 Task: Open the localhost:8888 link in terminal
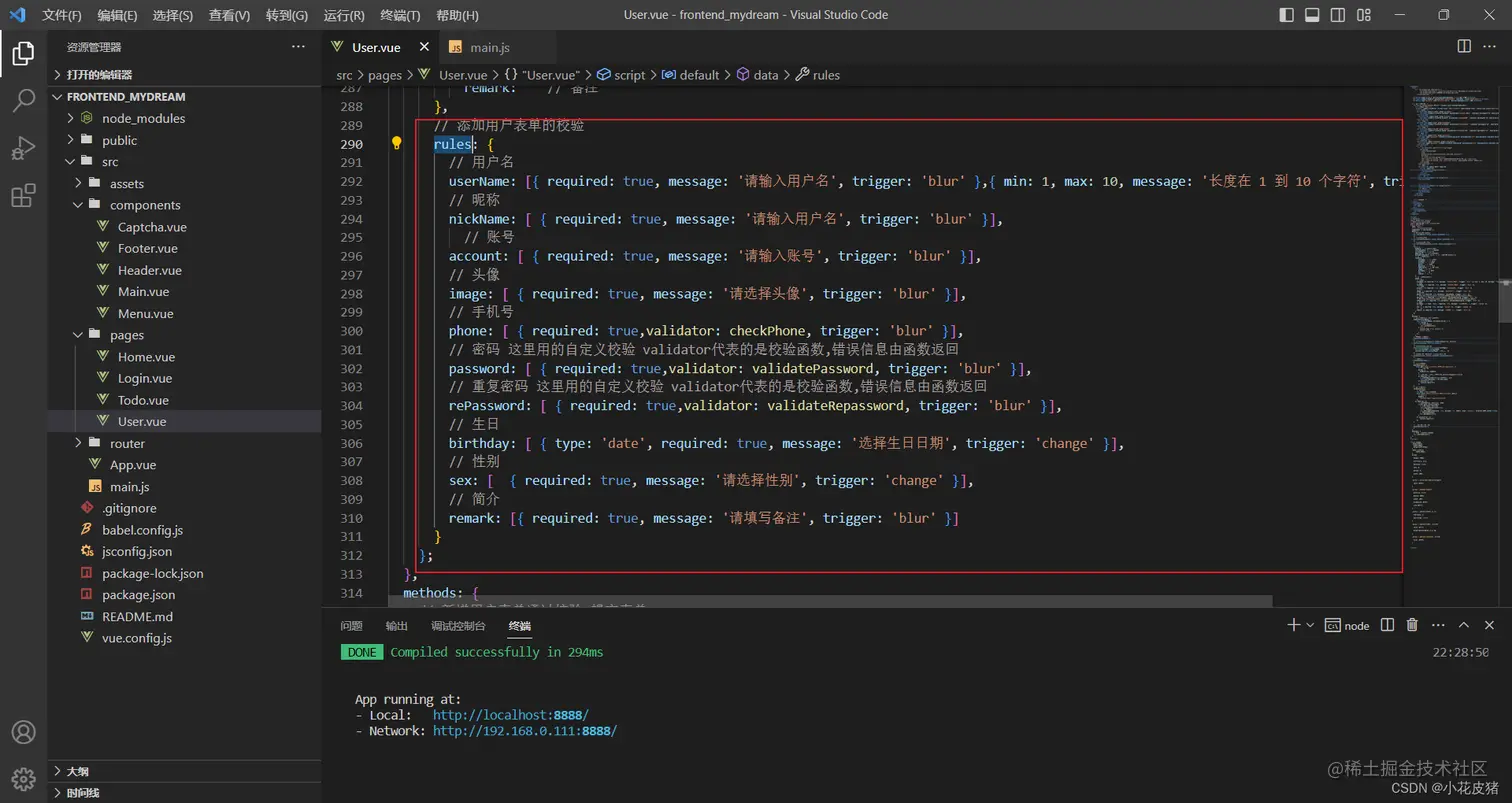click(x=511, y=715)
